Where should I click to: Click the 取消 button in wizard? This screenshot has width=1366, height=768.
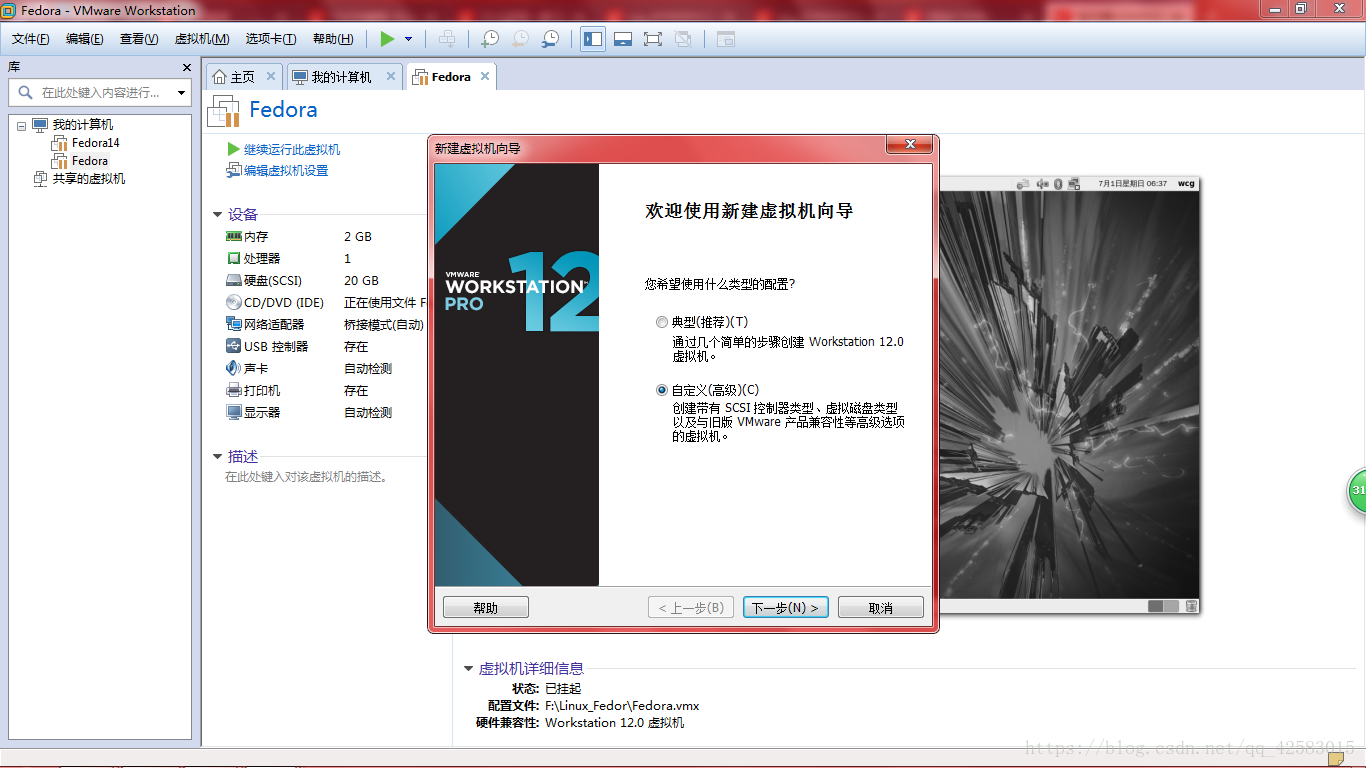point(881,608)
